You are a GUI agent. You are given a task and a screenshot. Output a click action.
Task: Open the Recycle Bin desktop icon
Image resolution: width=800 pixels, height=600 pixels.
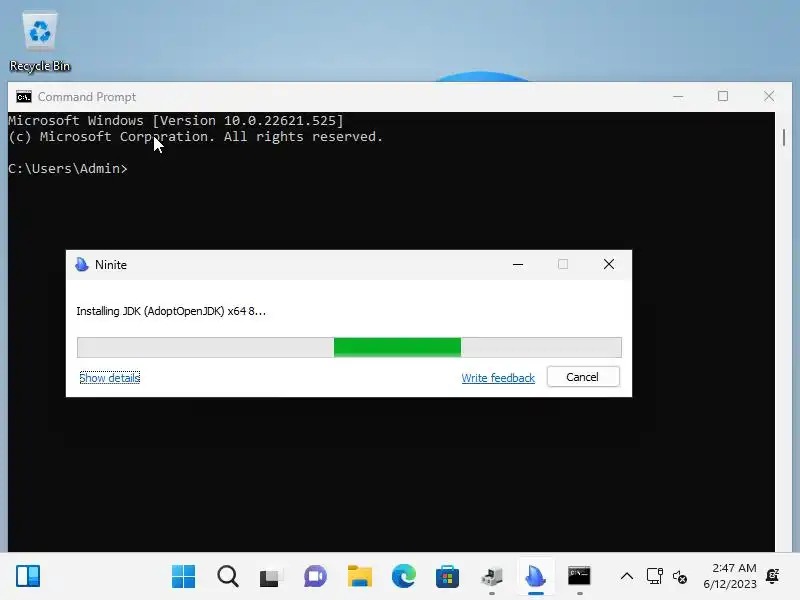point(40,42)
